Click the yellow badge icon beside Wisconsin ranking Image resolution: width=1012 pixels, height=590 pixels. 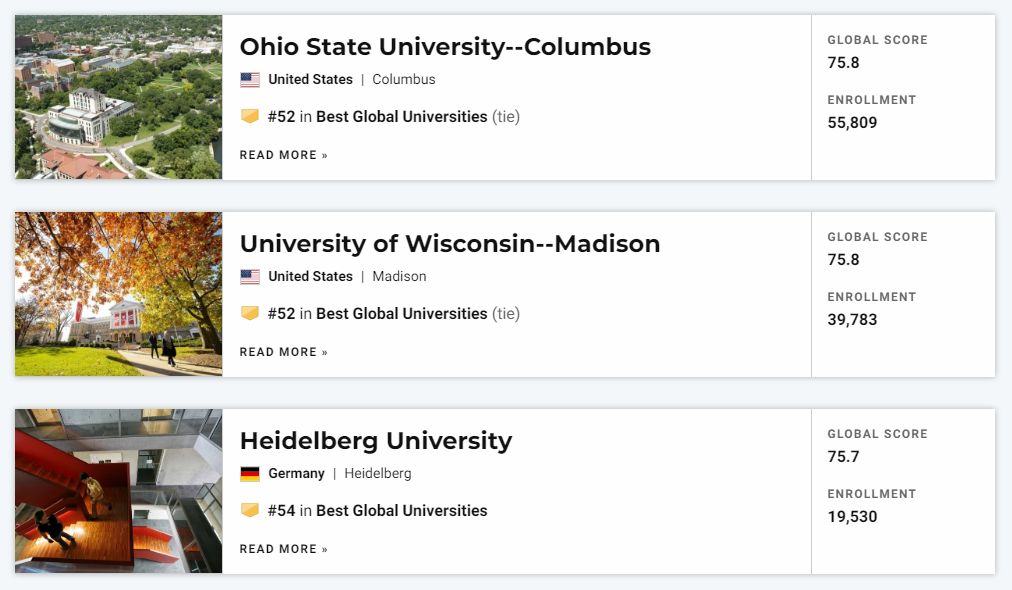coord(250,313)
